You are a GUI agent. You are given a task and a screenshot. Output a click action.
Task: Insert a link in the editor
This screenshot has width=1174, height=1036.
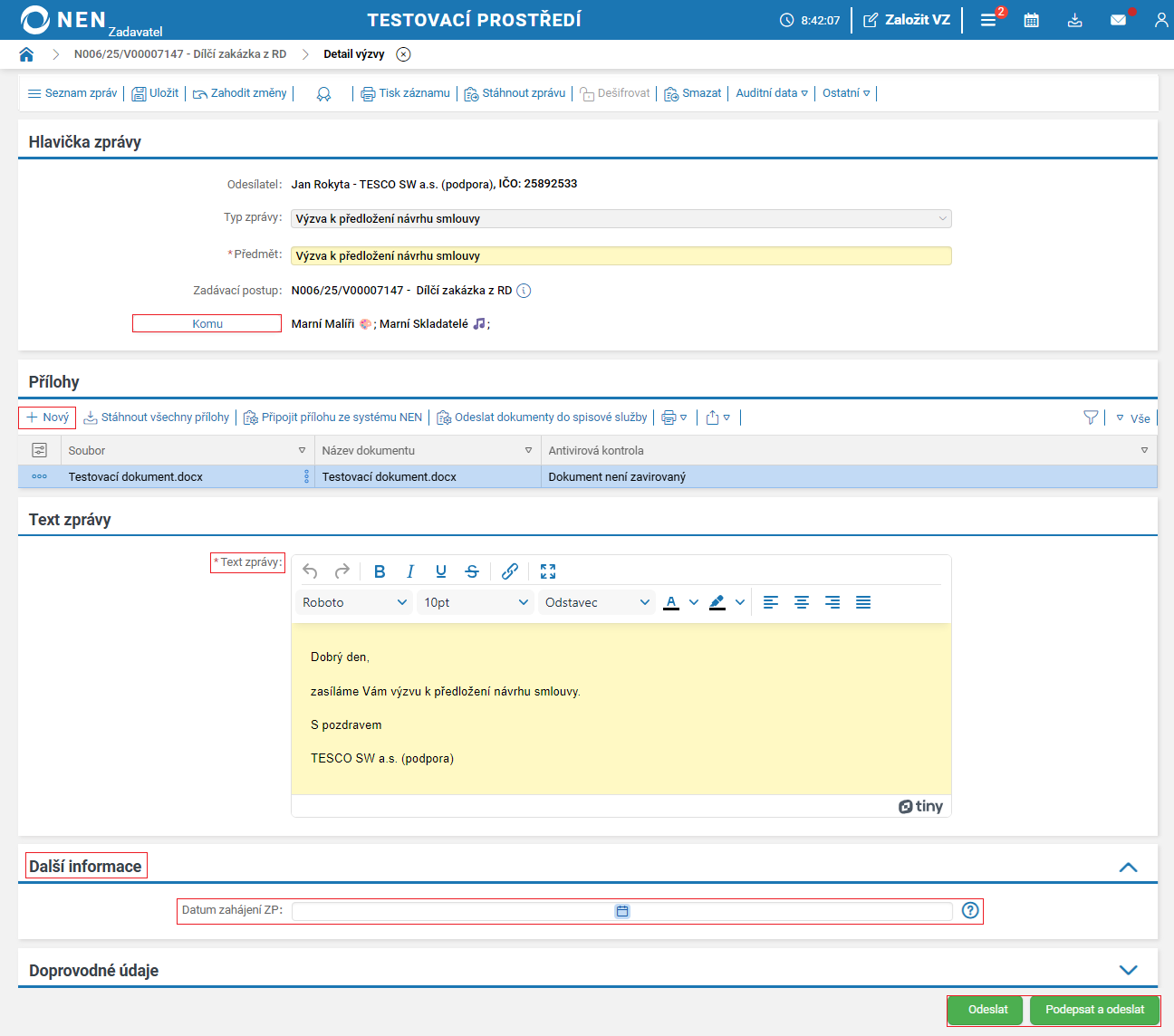coord(510,571)
